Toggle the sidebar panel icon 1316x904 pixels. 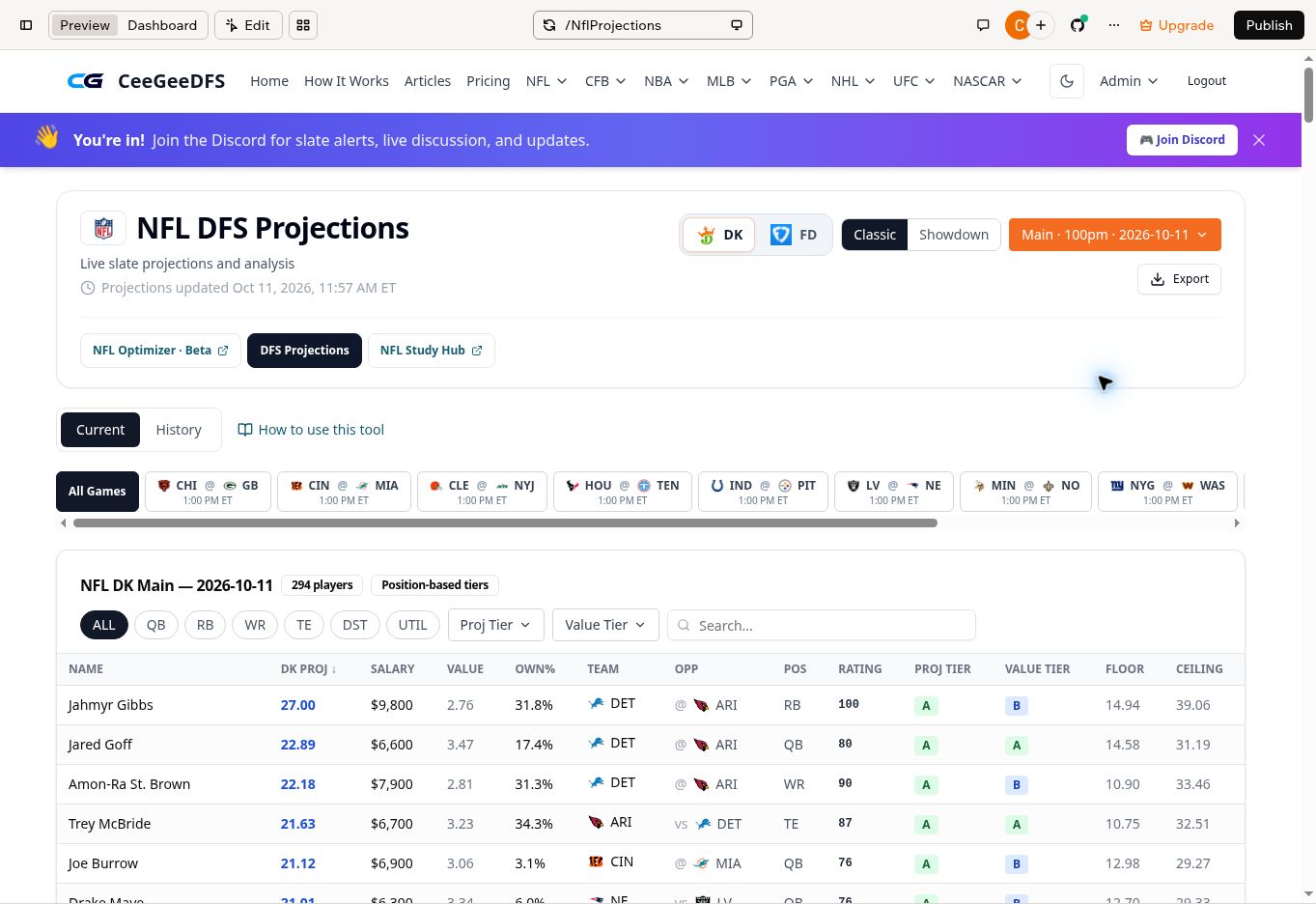tap(26, 25)
